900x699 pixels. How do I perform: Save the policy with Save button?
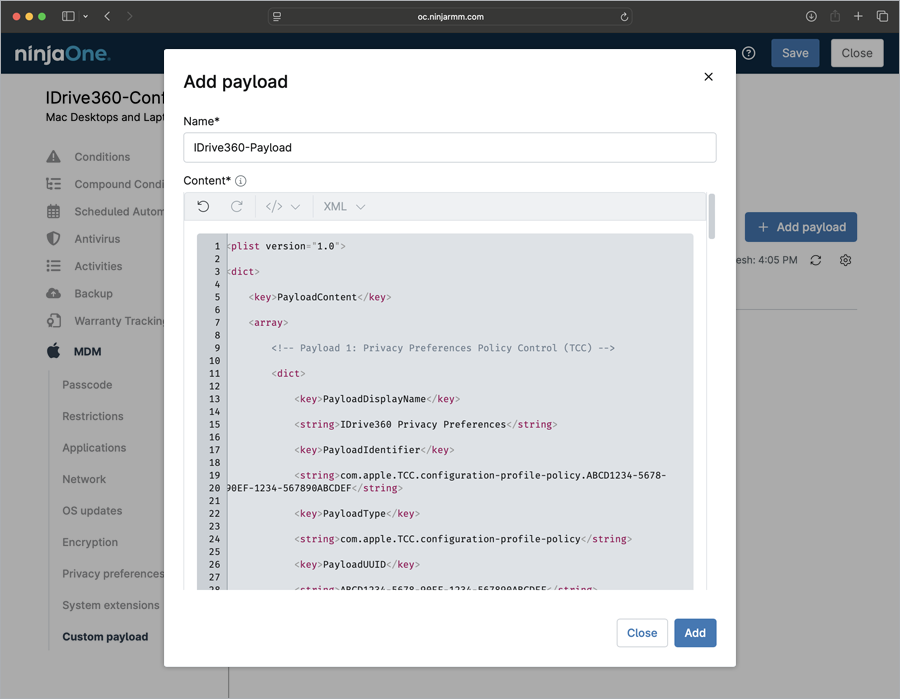click(795, 54)
